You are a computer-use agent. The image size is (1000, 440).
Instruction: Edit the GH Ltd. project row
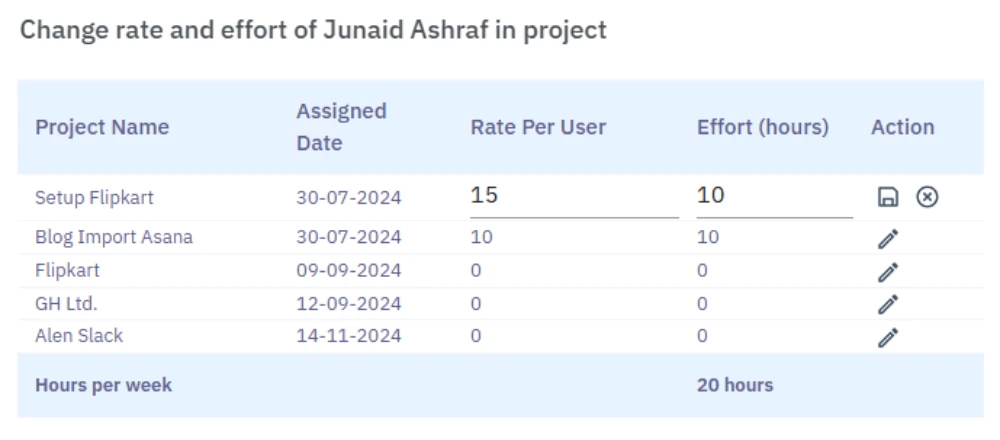tap(888, 304)
